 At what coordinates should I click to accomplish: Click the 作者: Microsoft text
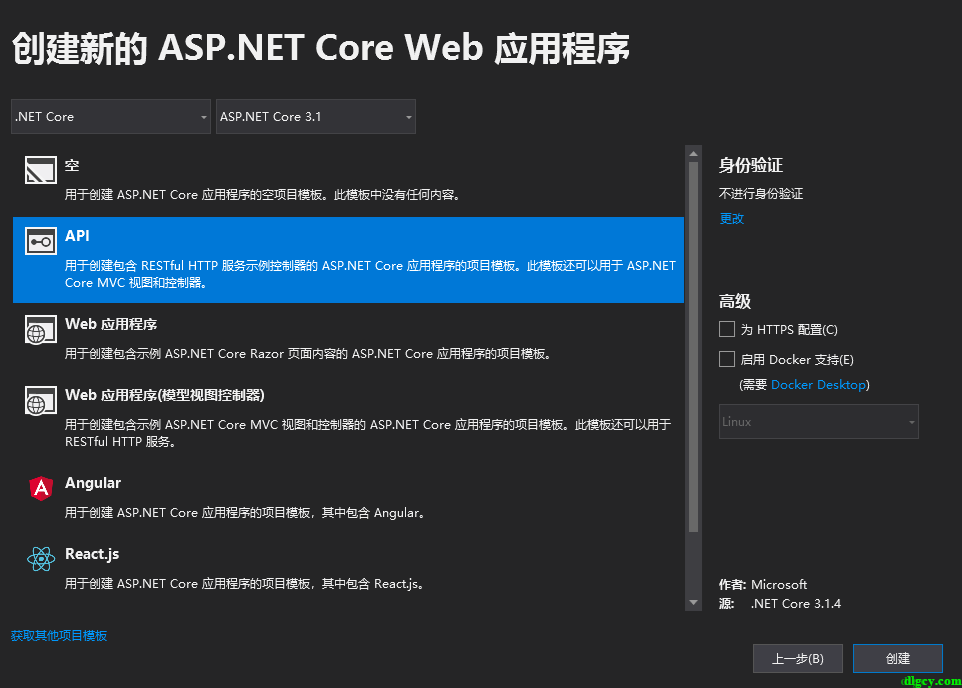click(x=763, y=584)
